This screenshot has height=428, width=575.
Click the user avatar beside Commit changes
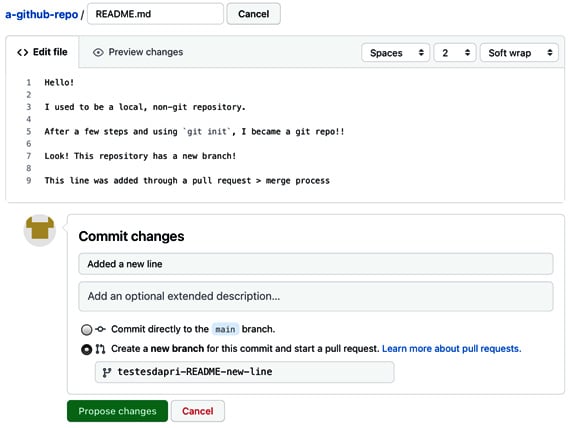(x=40, y=230)
